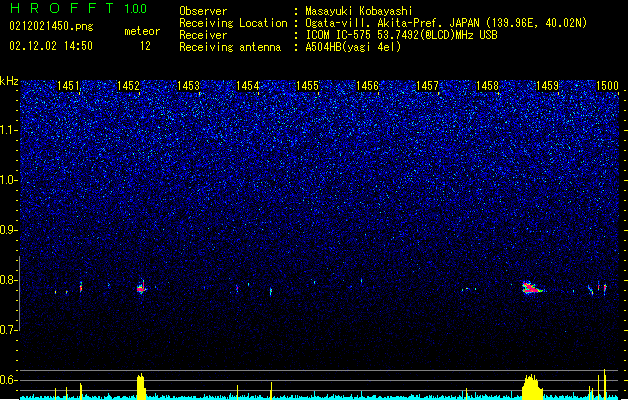Click the date stamp 02.12.02 14:50
629x400 pixels.
tap(51, 46)
